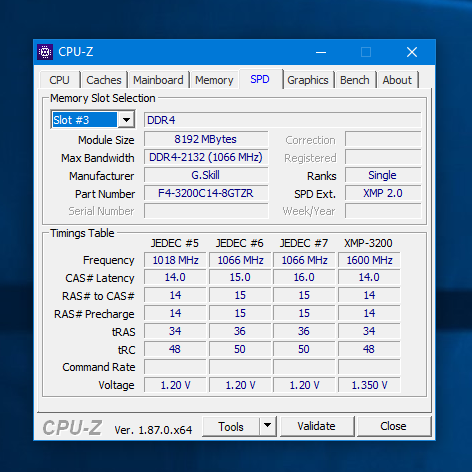Expand the Slot #3 dropdown arrow
Viewport: 472px width, 472px height.
pos(126,120)
